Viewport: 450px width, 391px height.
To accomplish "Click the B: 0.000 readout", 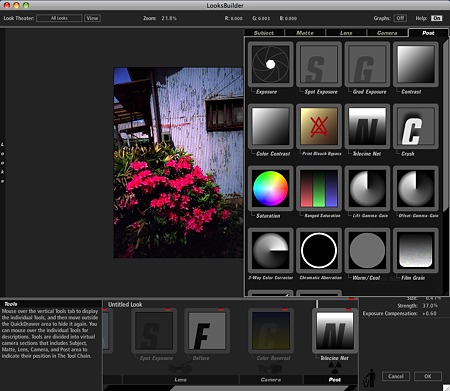I will [288, 18].
